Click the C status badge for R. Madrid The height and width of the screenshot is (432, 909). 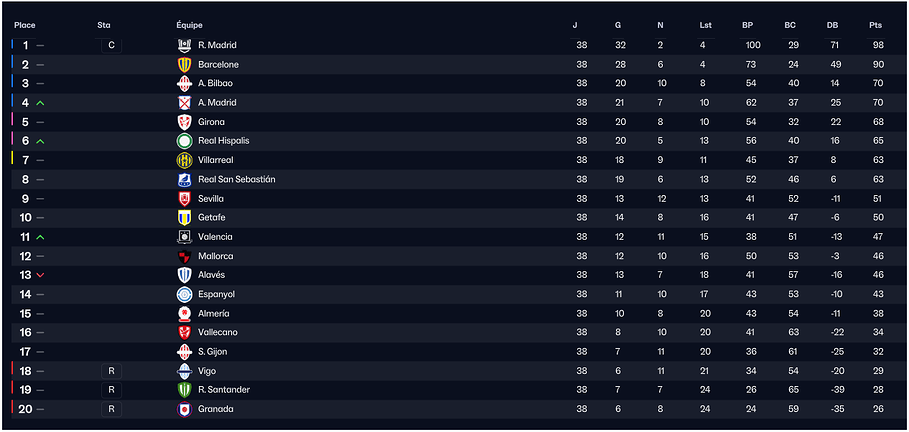click(111, 45)
